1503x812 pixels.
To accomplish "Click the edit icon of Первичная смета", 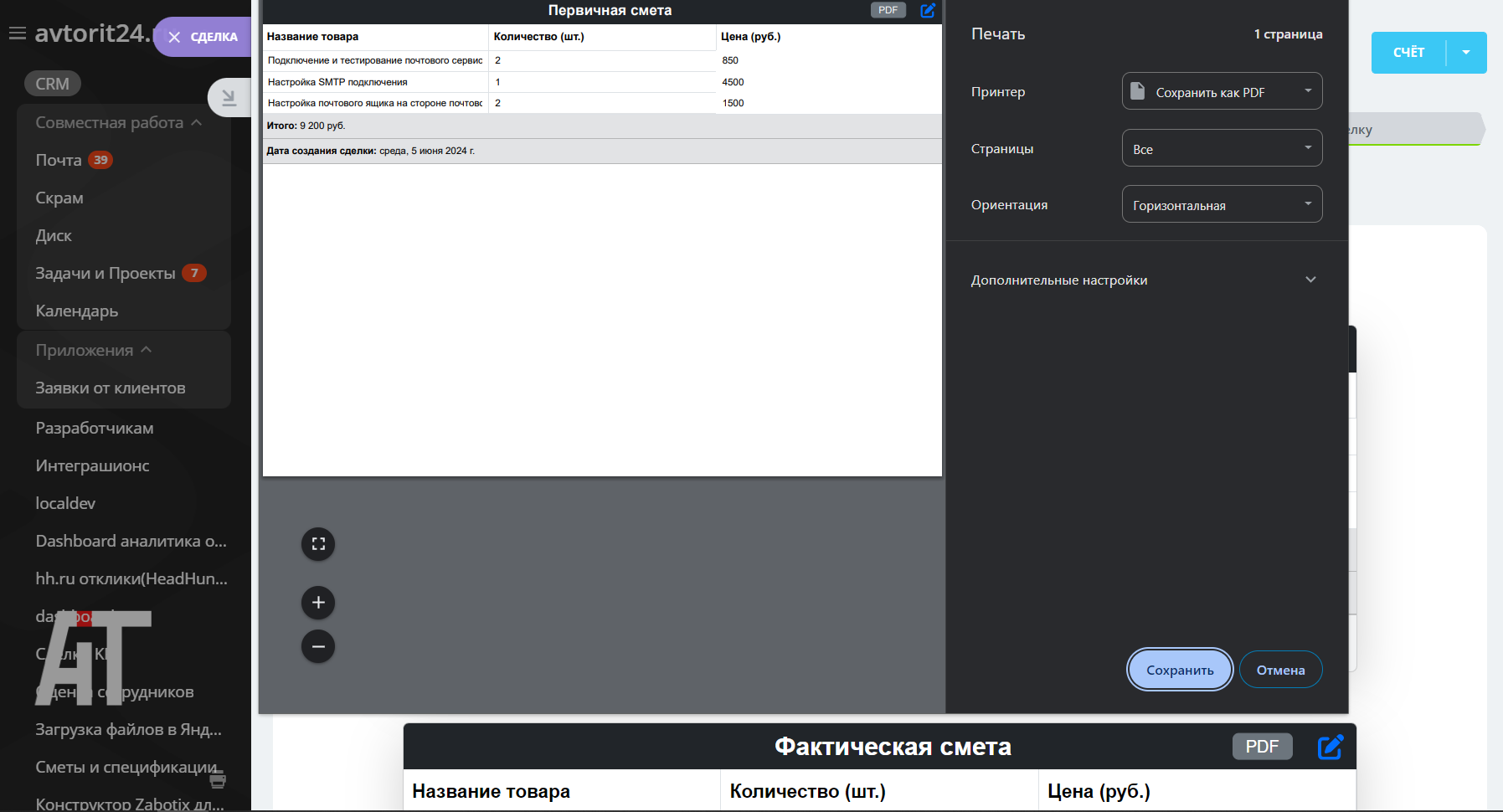I will coord(928,10).
